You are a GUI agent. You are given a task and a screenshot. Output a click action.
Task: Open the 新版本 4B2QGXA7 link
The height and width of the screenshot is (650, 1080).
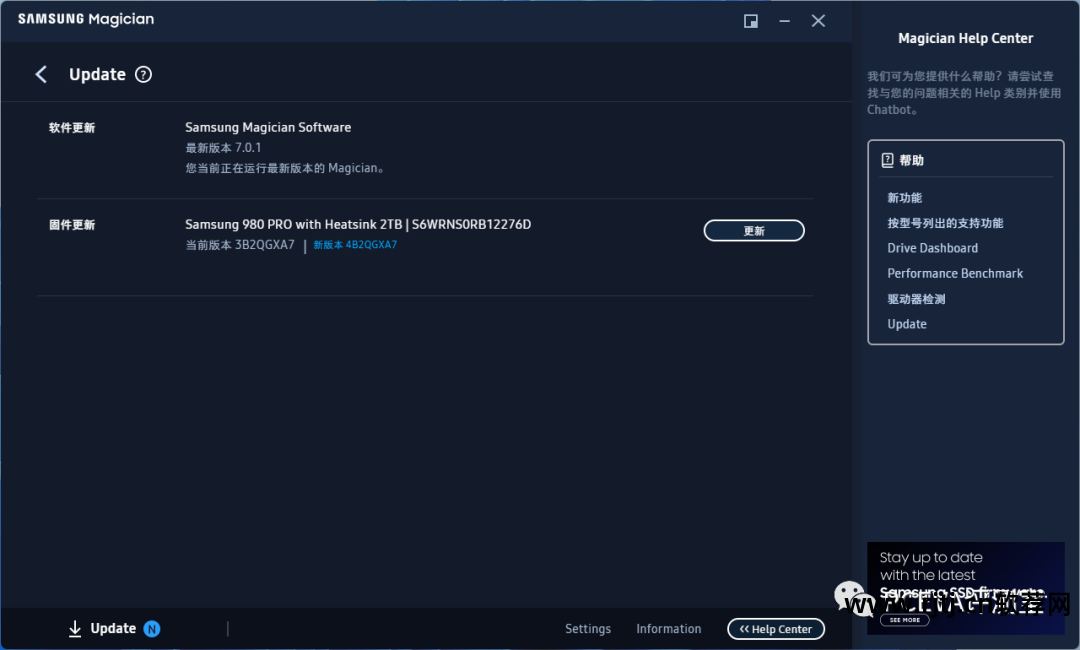[x=355, y=245]
